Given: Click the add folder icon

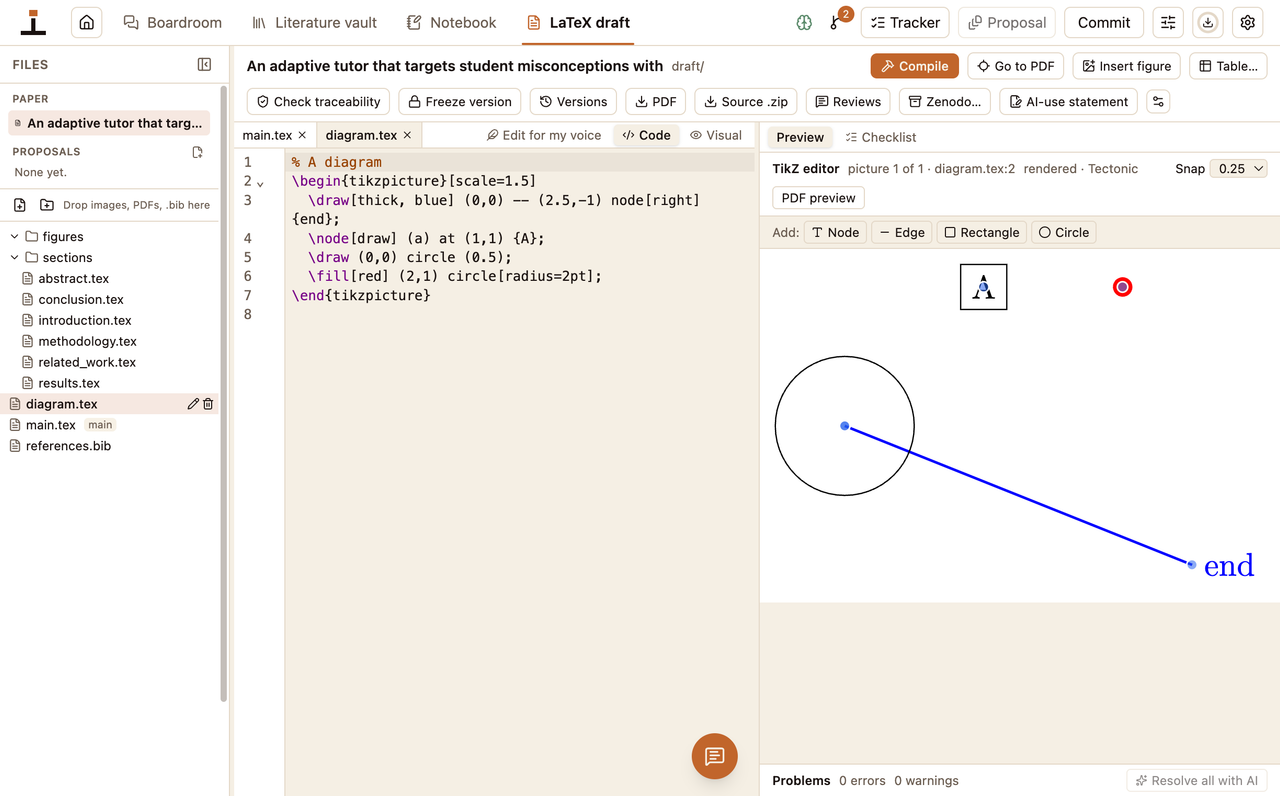Looking at the screenshot, I should tap(47, 205).
